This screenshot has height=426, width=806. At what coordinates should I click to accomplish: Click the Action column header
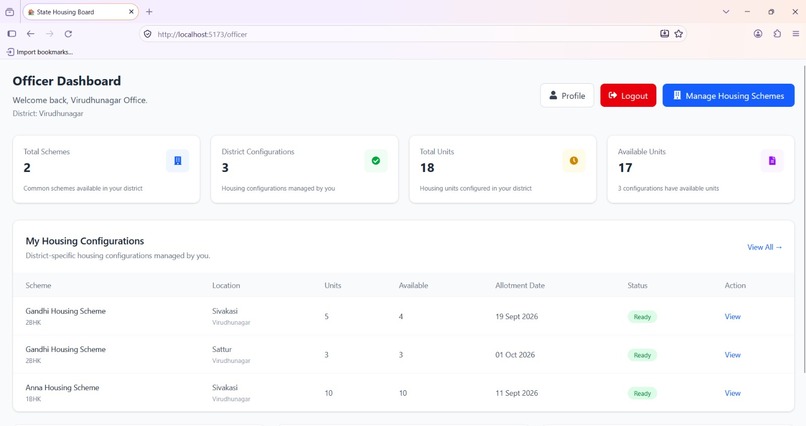[735, 285]
